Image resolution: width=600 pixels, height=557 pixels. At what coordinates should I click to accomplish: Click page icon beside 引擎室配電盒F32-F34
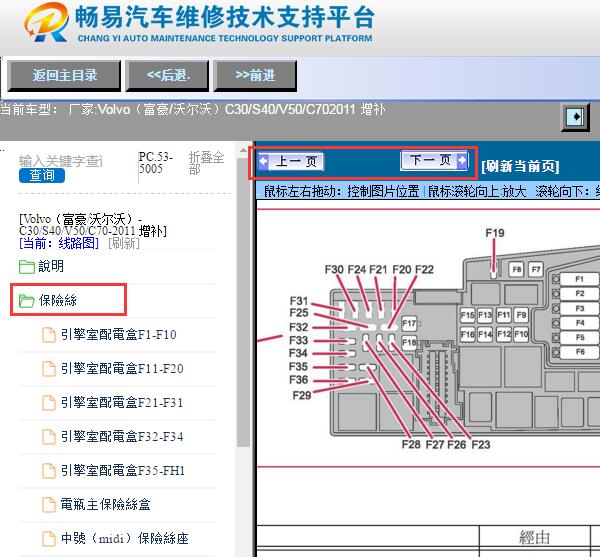[49, 437]
